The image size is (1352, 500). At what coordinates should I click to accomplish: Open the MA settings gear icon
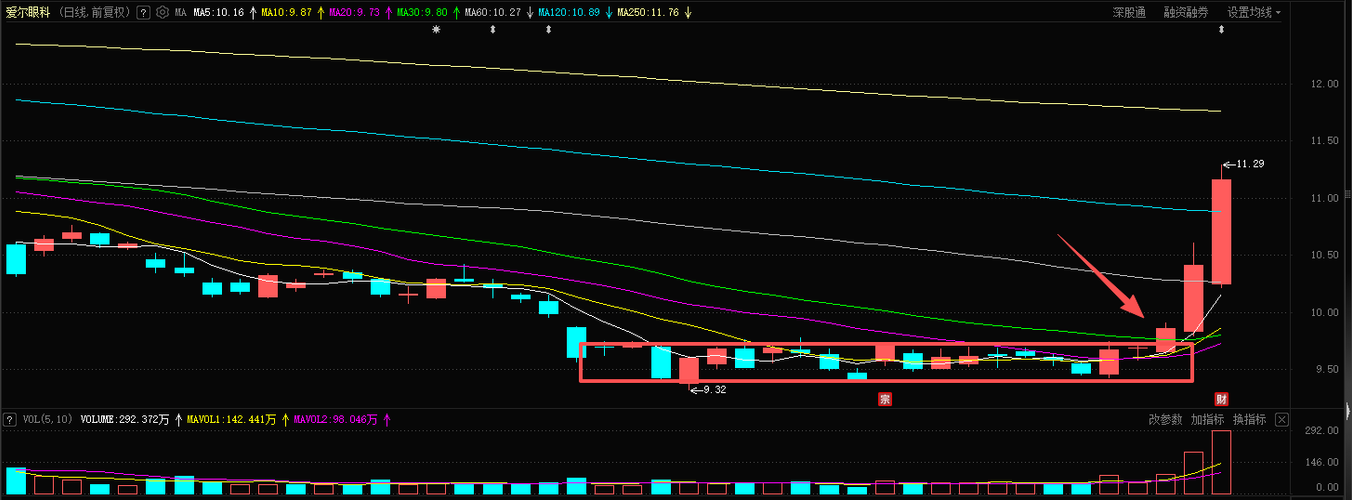click(x=163, y=13)
